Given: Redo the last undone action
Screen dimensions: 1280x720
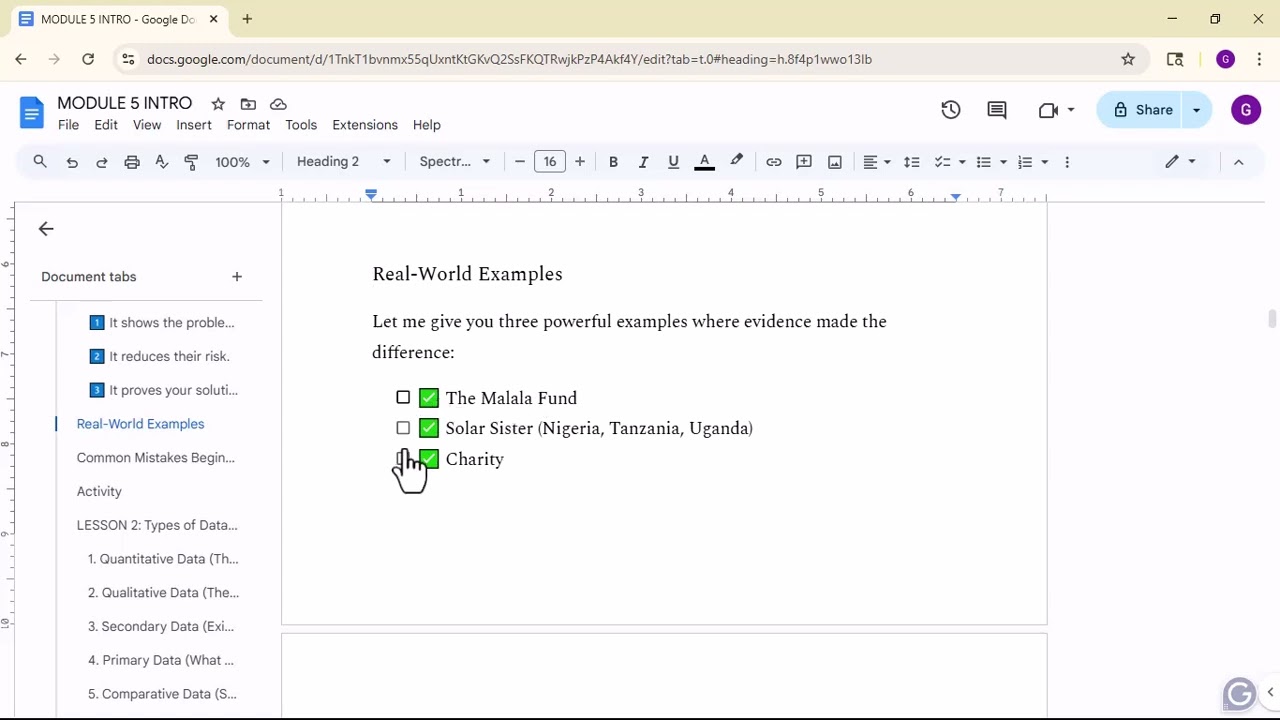Looking at the screenshot, I should point(102,162).
